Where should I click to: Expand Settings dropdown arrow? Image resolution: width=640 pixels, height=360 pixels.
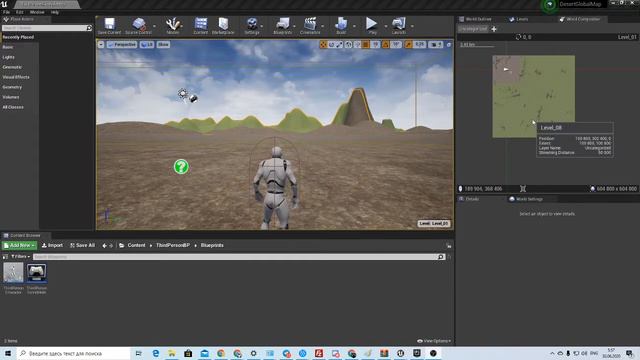click(262, 26)
